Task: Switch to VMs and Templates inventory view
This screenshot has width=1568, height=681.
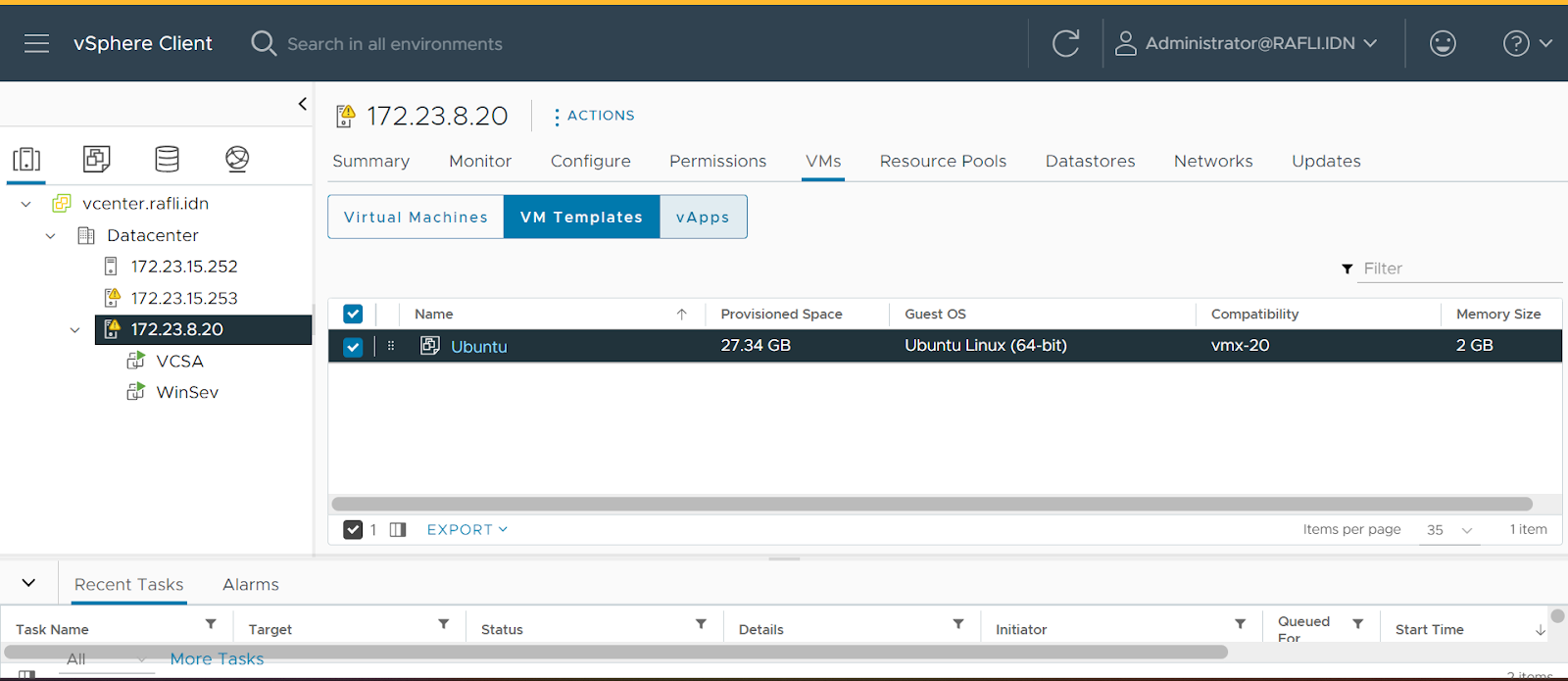Action: 97,159
